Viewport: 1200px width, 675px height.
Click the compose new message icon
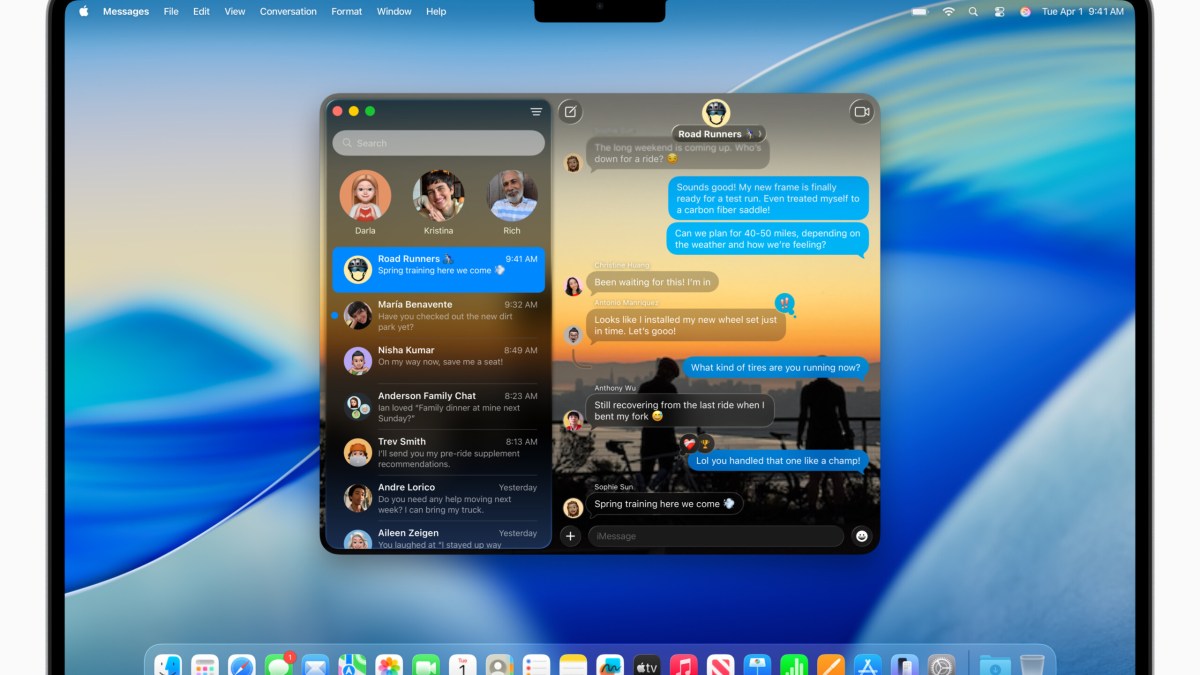(x=570, y=112)
